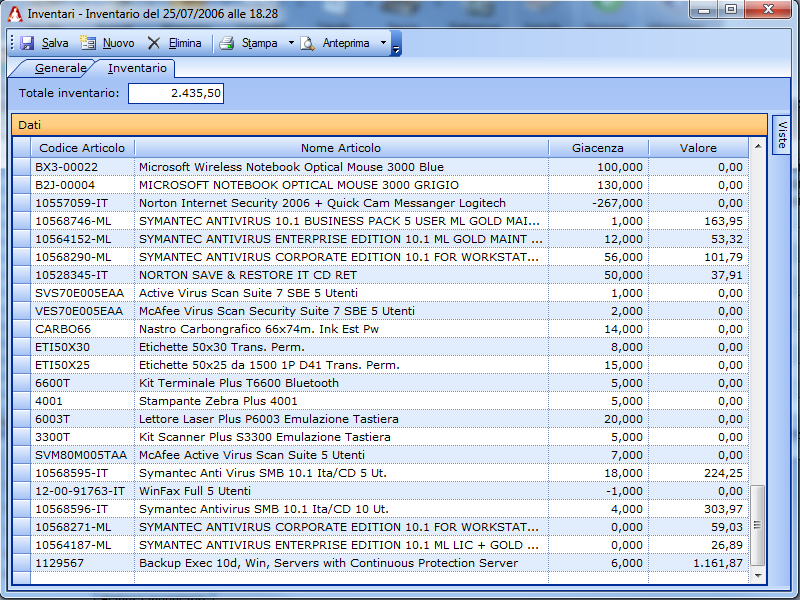Click the value 101,79 cell
Image resolution: width=800 pixels, height=600 pixels.
coord(698,257)
